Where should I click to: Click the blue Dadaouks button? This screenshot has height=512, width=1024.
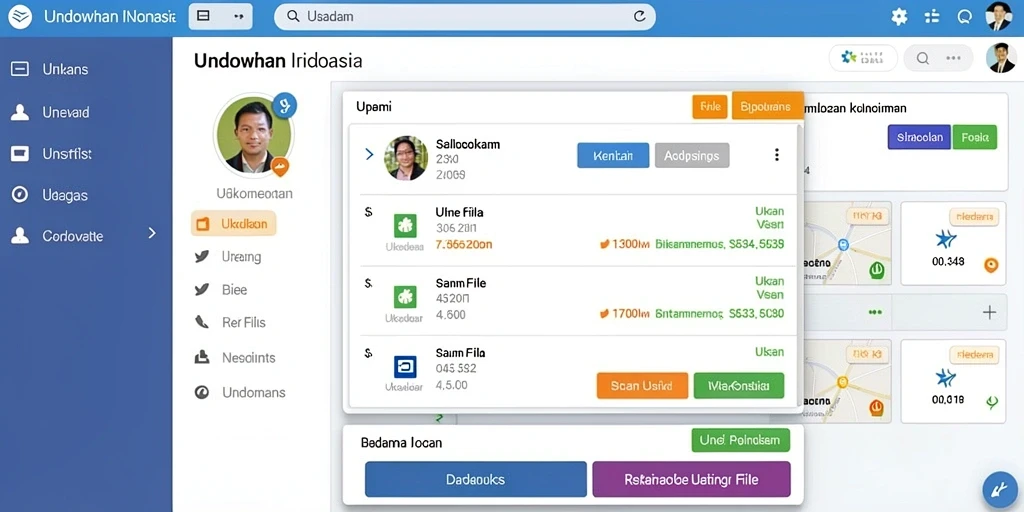coord(475,479)
